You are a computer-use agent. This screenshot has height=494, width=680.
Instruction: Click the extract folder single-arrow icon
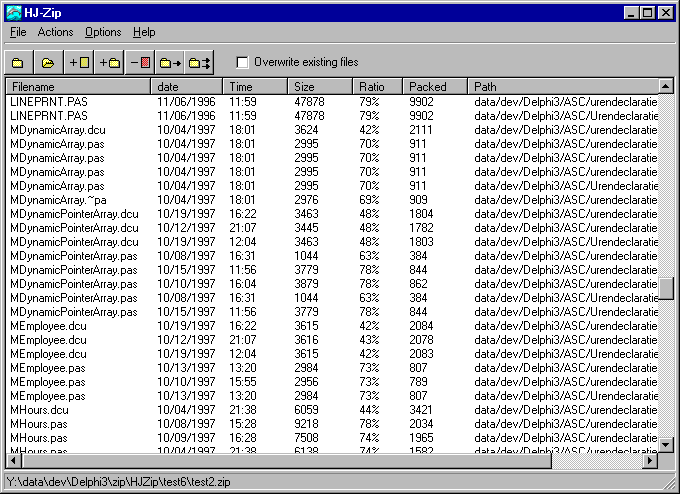(170, 63)
